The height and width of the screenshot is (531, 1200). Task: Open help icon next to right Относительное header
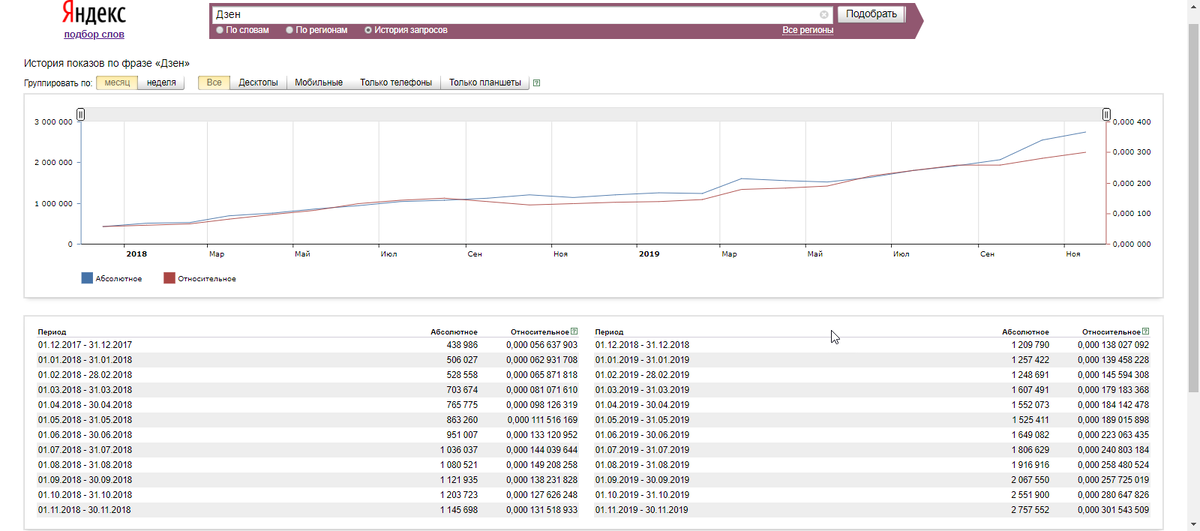point(1146,331)
